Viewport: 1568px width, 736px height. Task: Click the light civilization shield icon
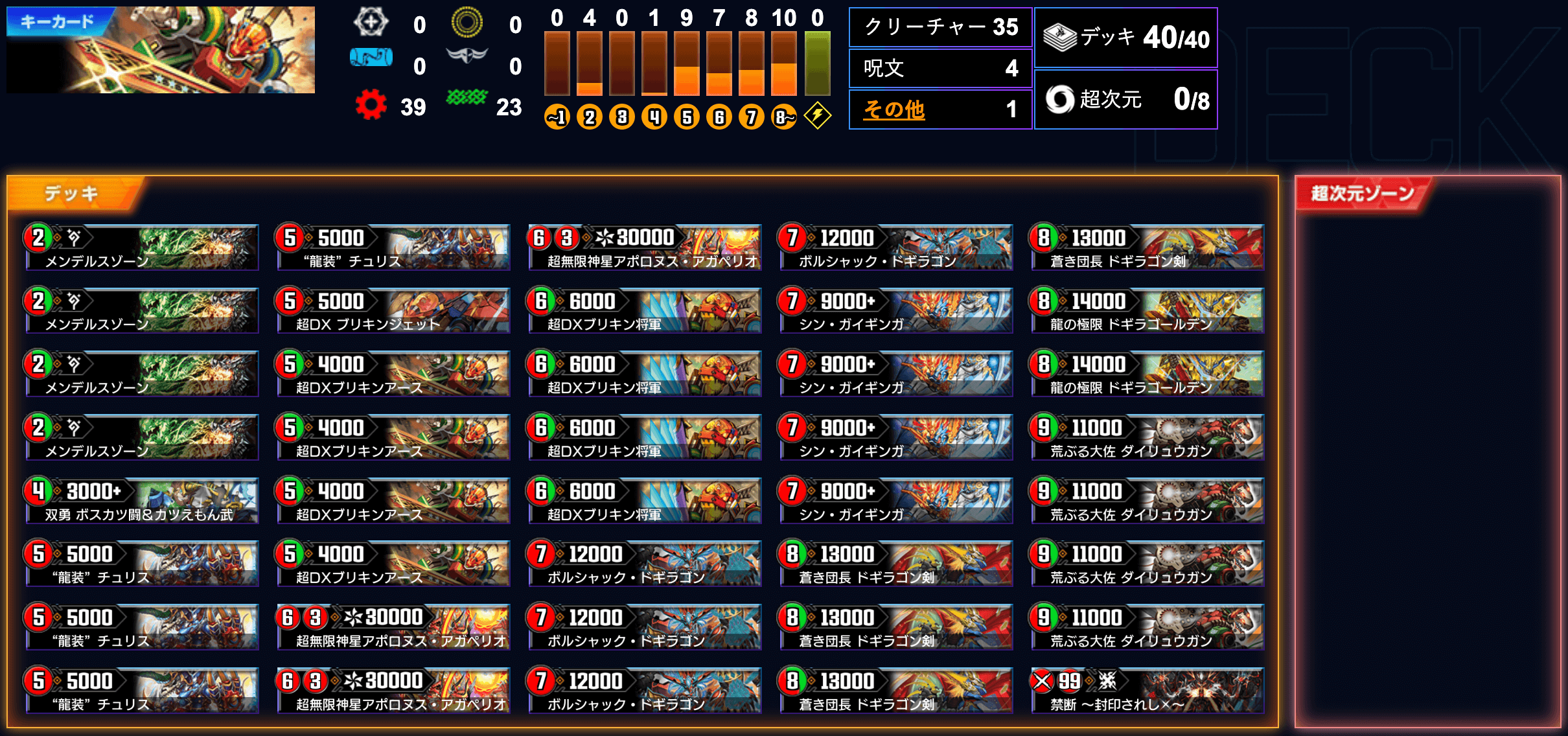pos(371,22)
